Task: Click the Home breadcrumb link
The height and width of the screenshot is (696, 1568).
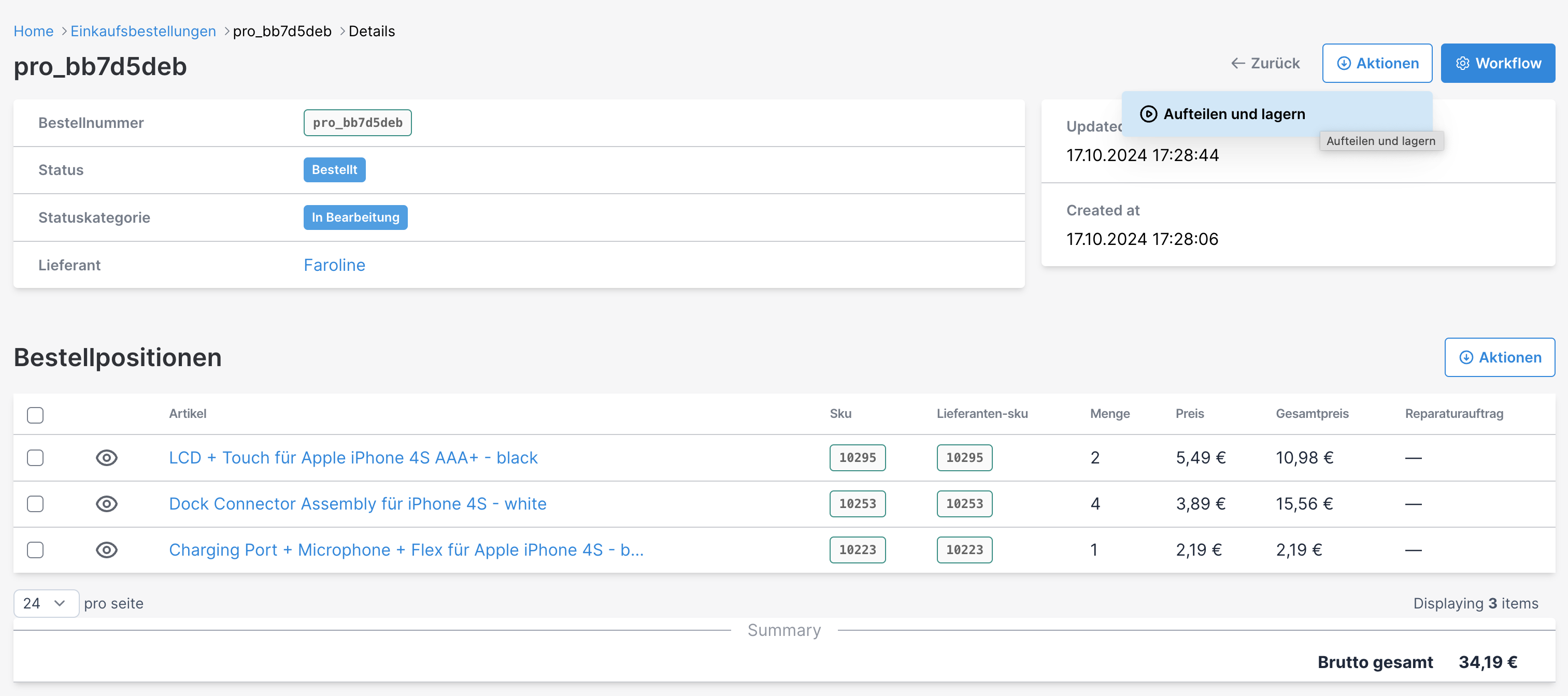Action: coord(34,31)
